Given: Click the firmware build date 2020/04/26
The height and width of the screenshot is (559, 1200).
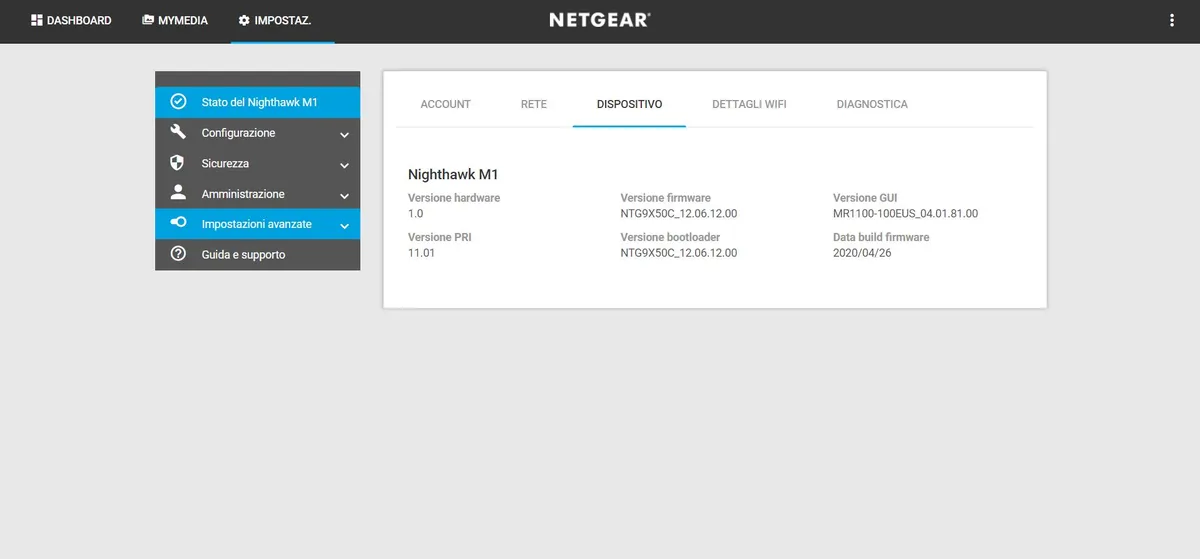Looking at the screenshot, I should pyautogui.click(x=862, y=253).
